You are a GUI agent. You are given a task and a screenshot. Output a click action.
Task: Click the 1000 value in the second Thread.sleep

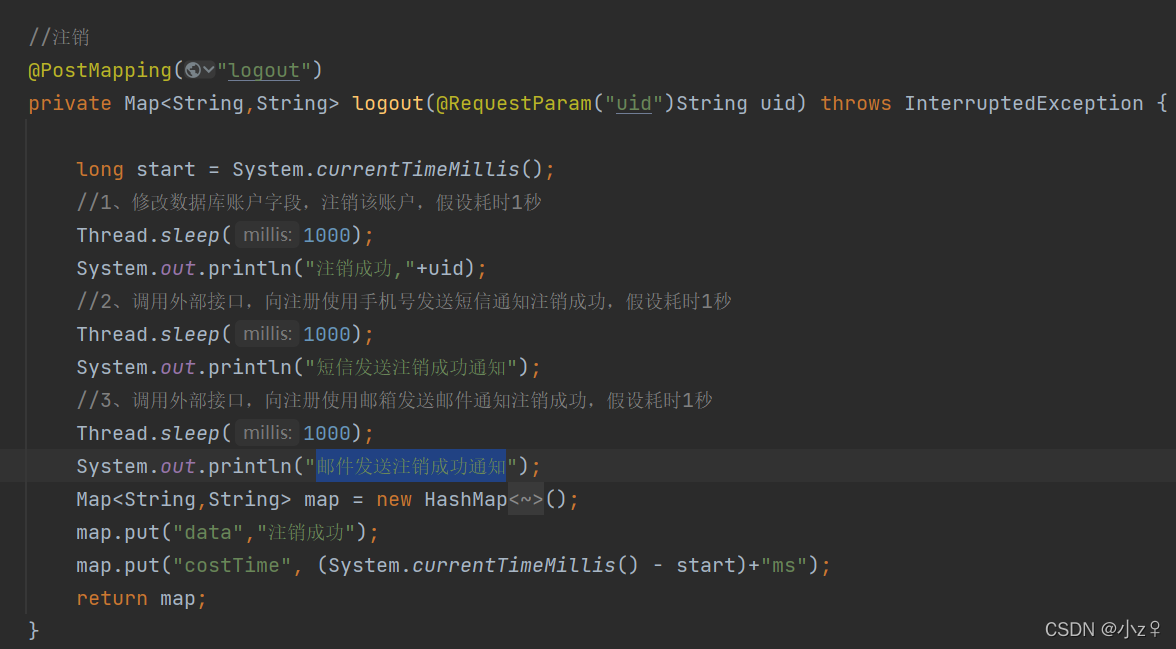point(327,335)
